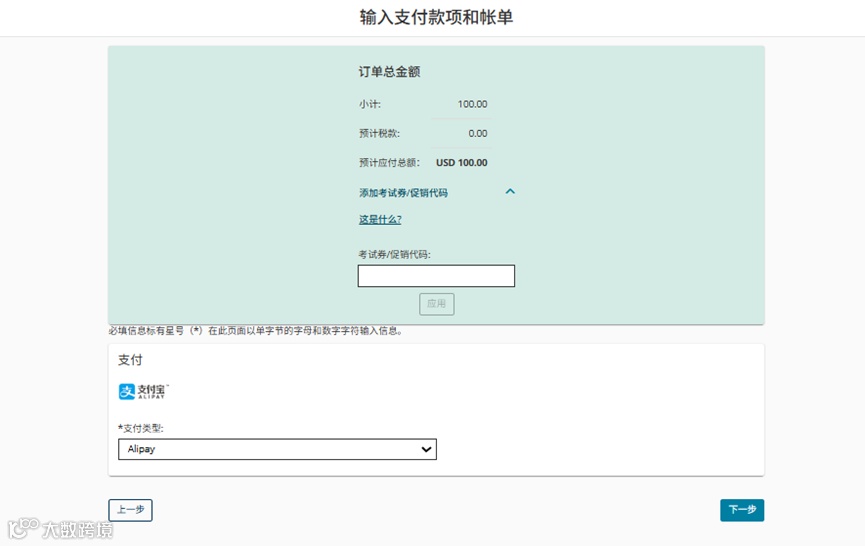Screen dimensions: 865x546
Task: Focus the 考试券/促销代码 input field
Action: tap(436, 276)
